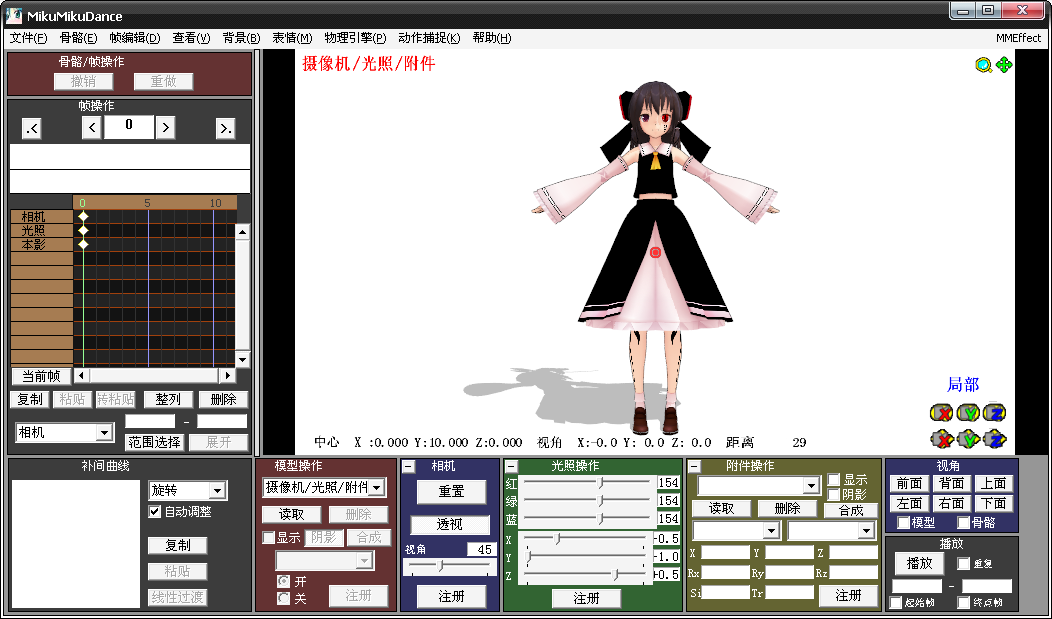Toggle 起始帧 checkbox
The height and width of the screenshot is (619, 1052).
896,602
